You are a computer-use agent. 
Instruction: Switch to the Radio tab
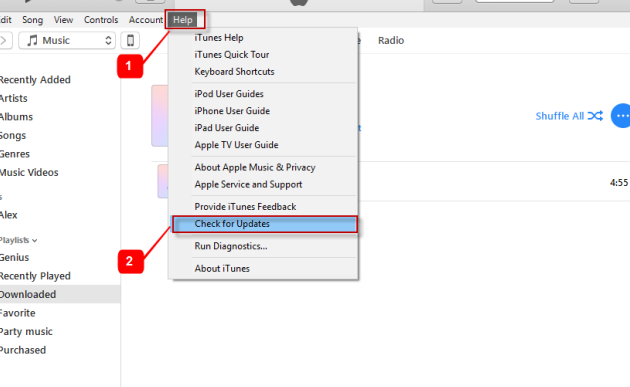tap(391, 41)
